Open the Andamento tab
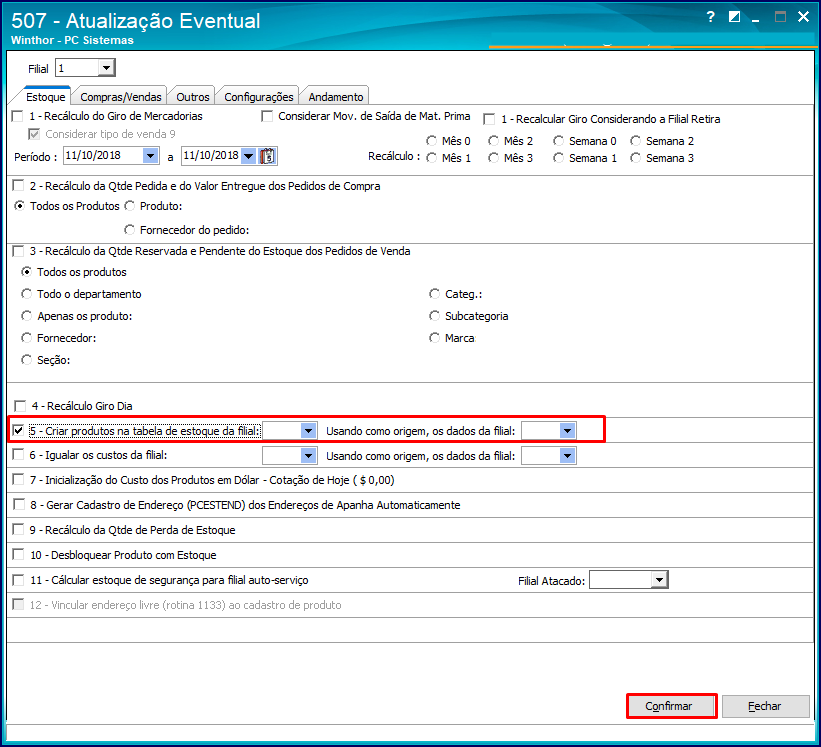The width and height of the screenshot is (821, 747). pyautogui.click(x=336, y=97)
